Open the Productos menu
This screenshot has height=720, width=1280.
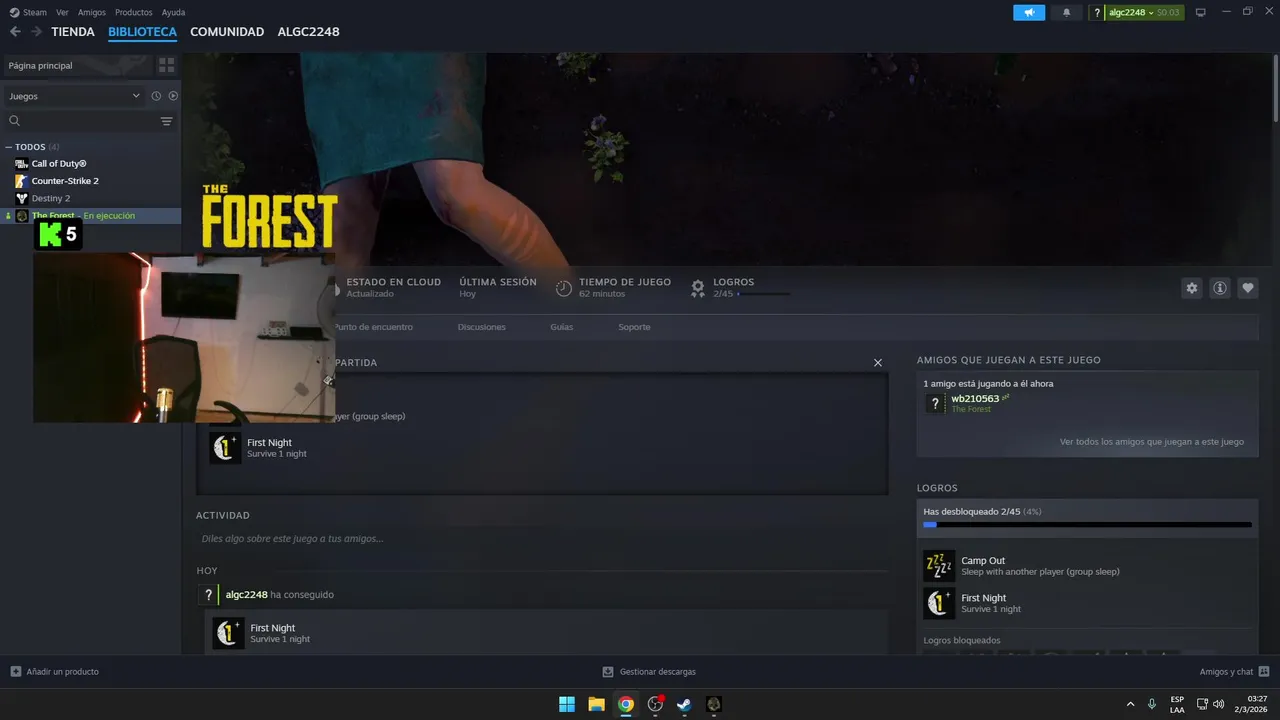(x=134, y=12)
